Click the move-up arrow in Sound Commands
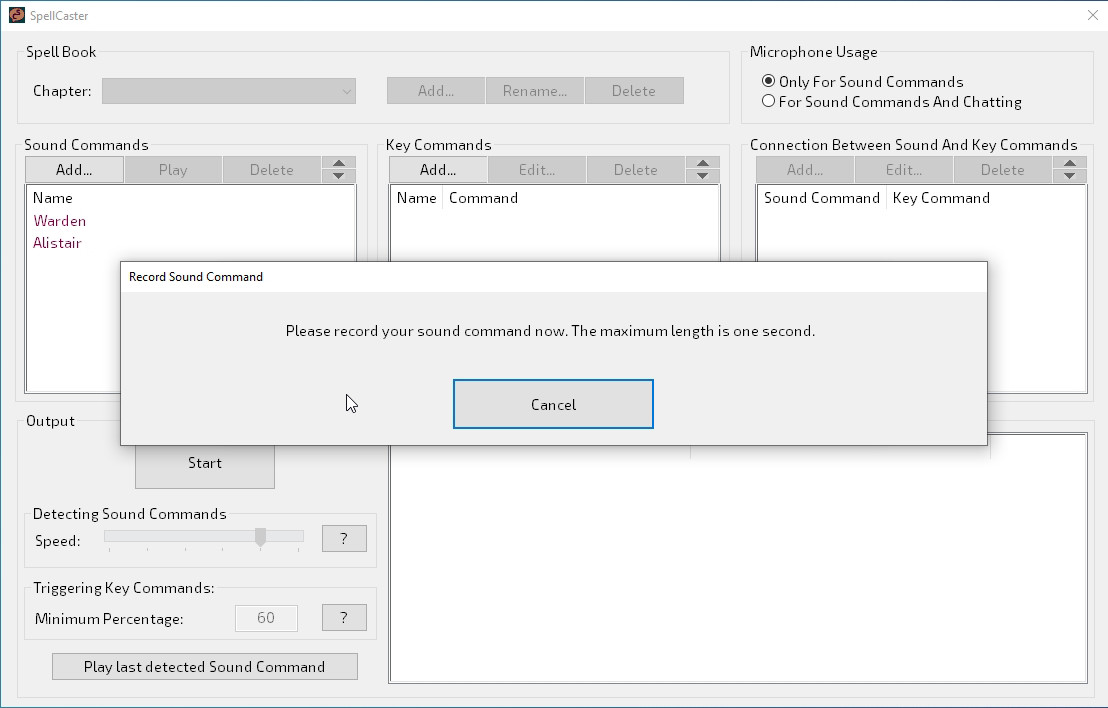This screenshot has width=1108, height=708. coord(339,163)
